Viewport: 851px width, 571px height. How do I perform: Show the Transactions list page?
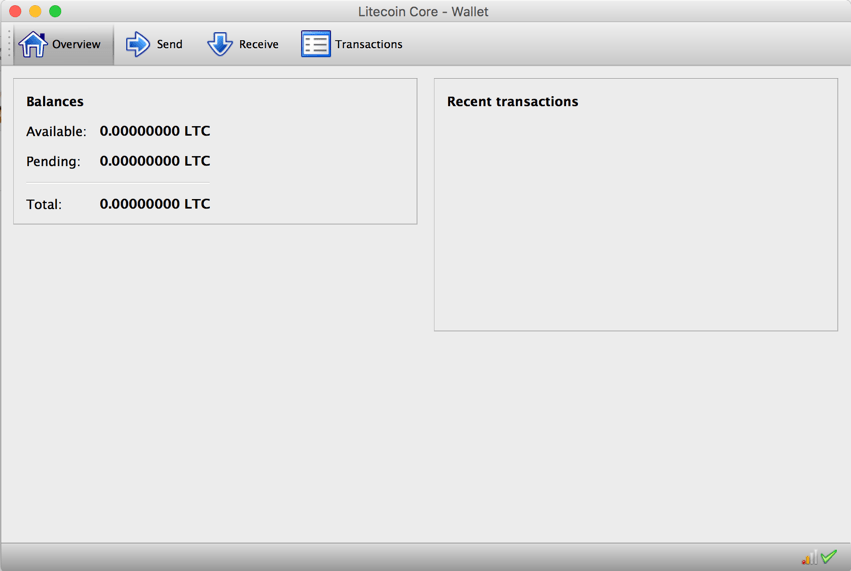point(352,45)
